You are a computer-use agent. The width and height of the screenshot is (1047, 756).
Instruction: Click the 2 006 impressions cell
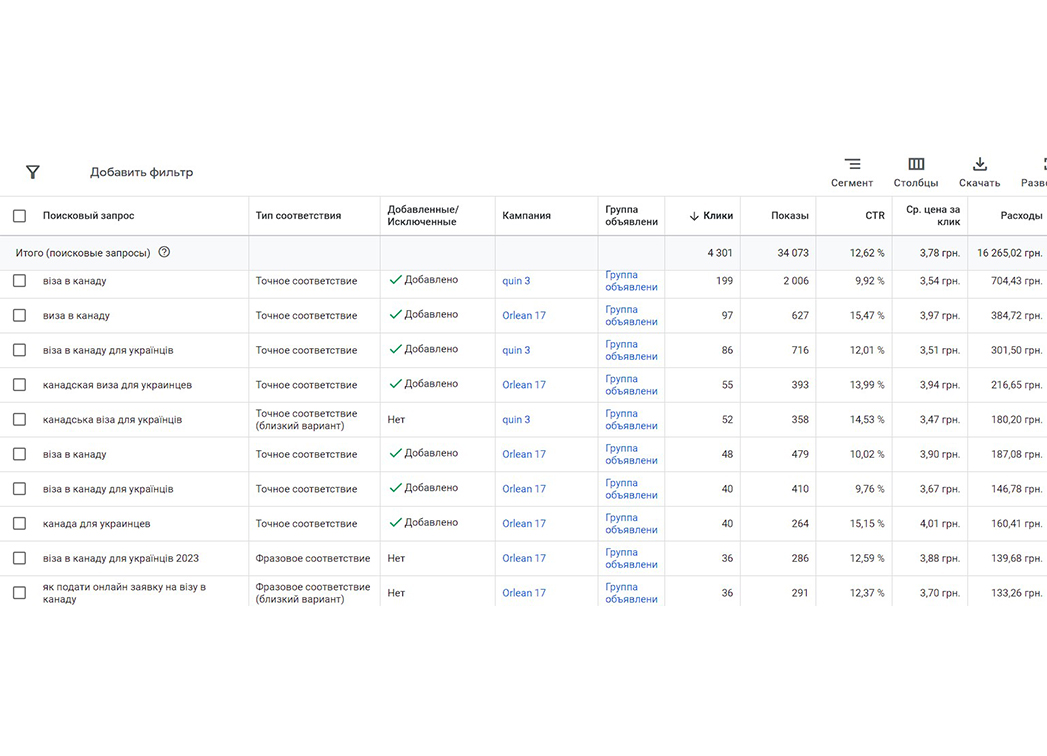pos(795,280)
